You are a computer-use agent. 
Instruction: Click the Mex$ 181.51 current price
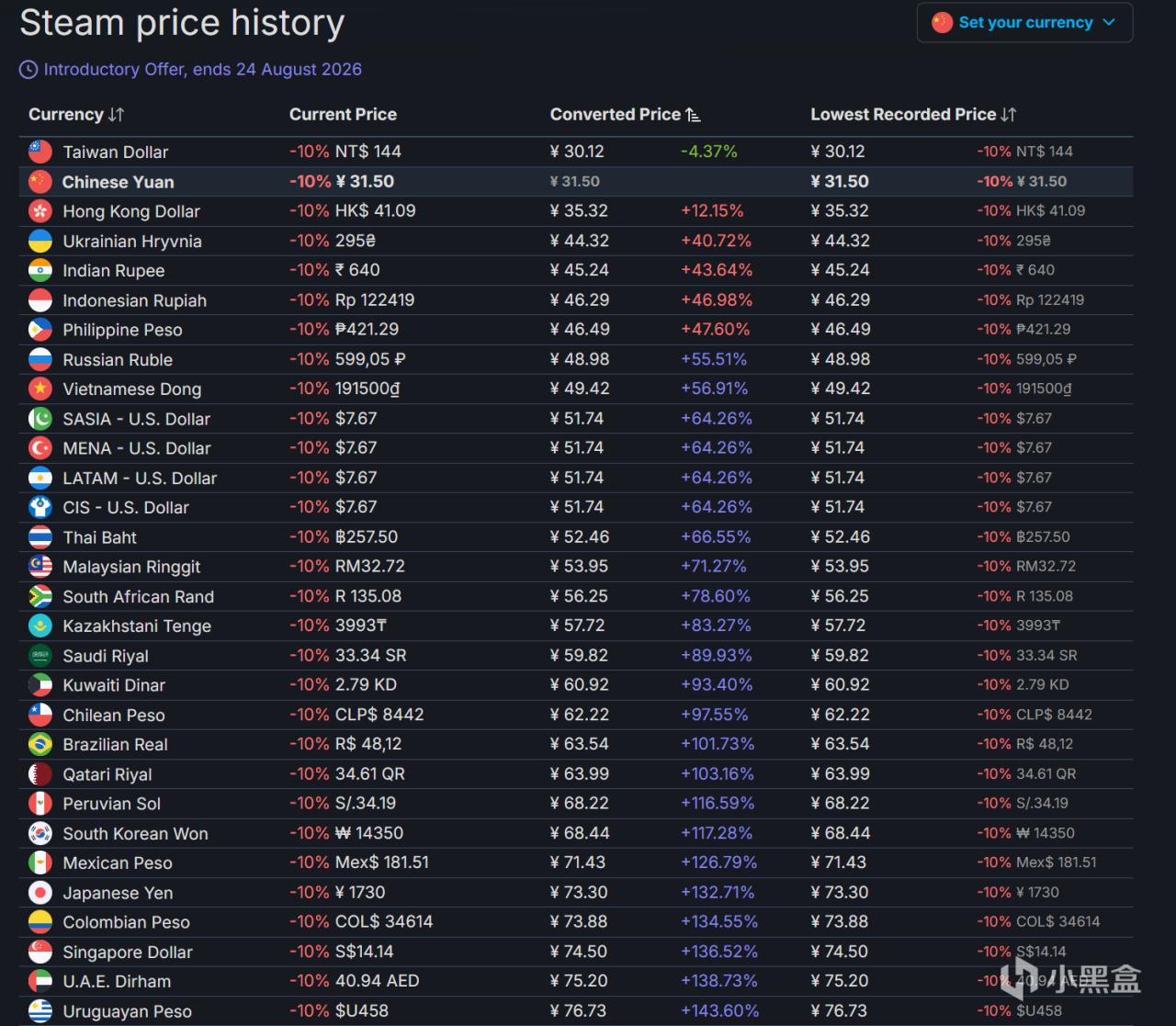(382, 863)
